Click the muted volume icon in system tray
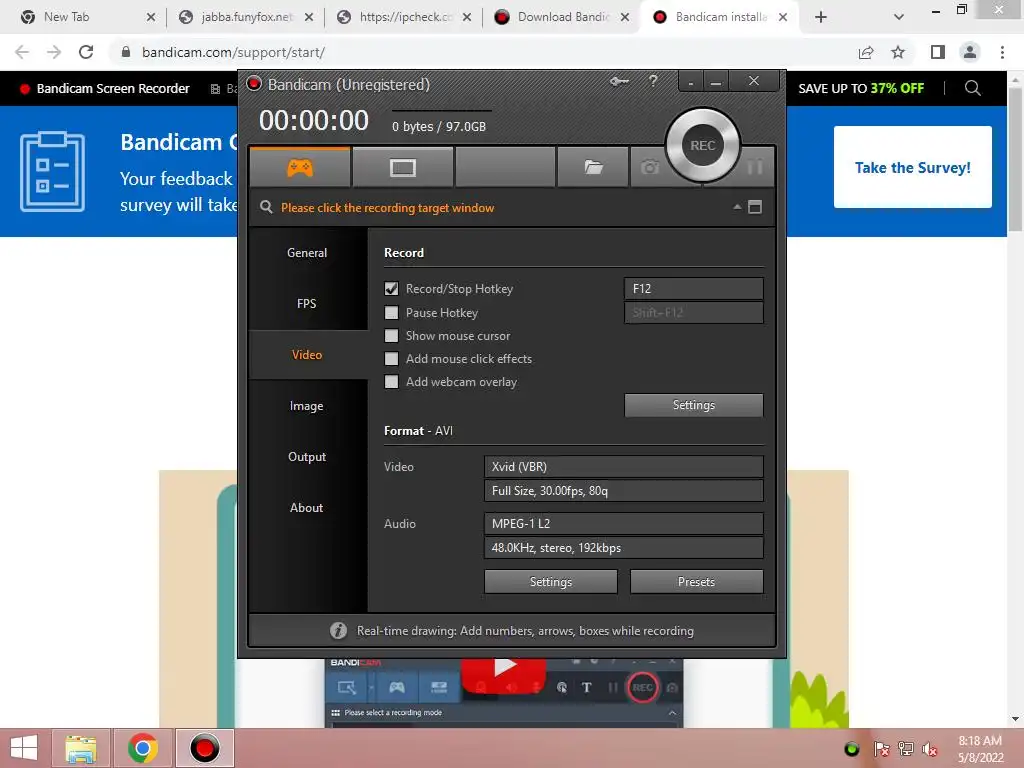 [930, 749]
